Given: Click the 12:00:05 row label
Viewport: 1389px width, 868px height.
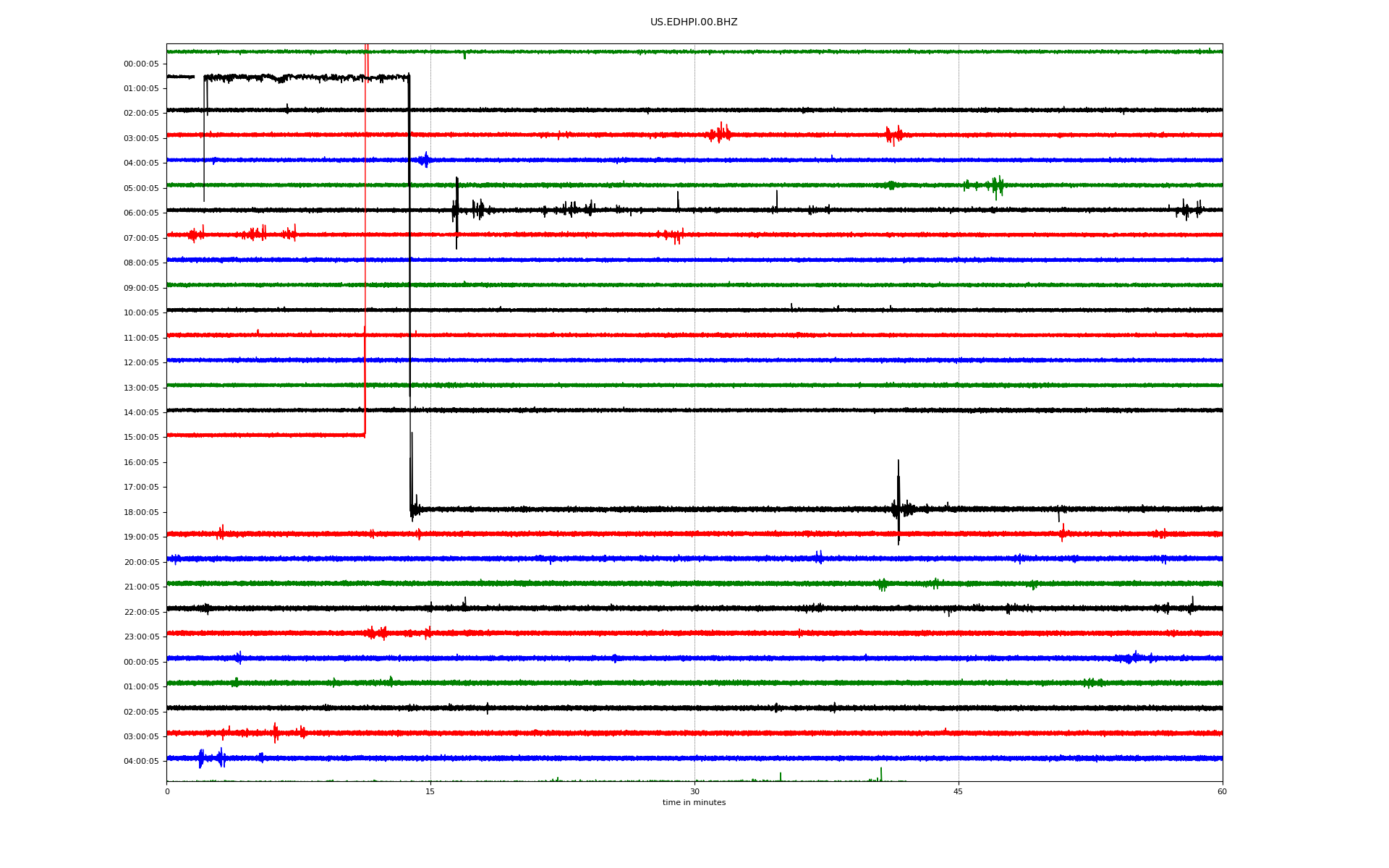Looking at the screenshot, I should pos(141,362).
